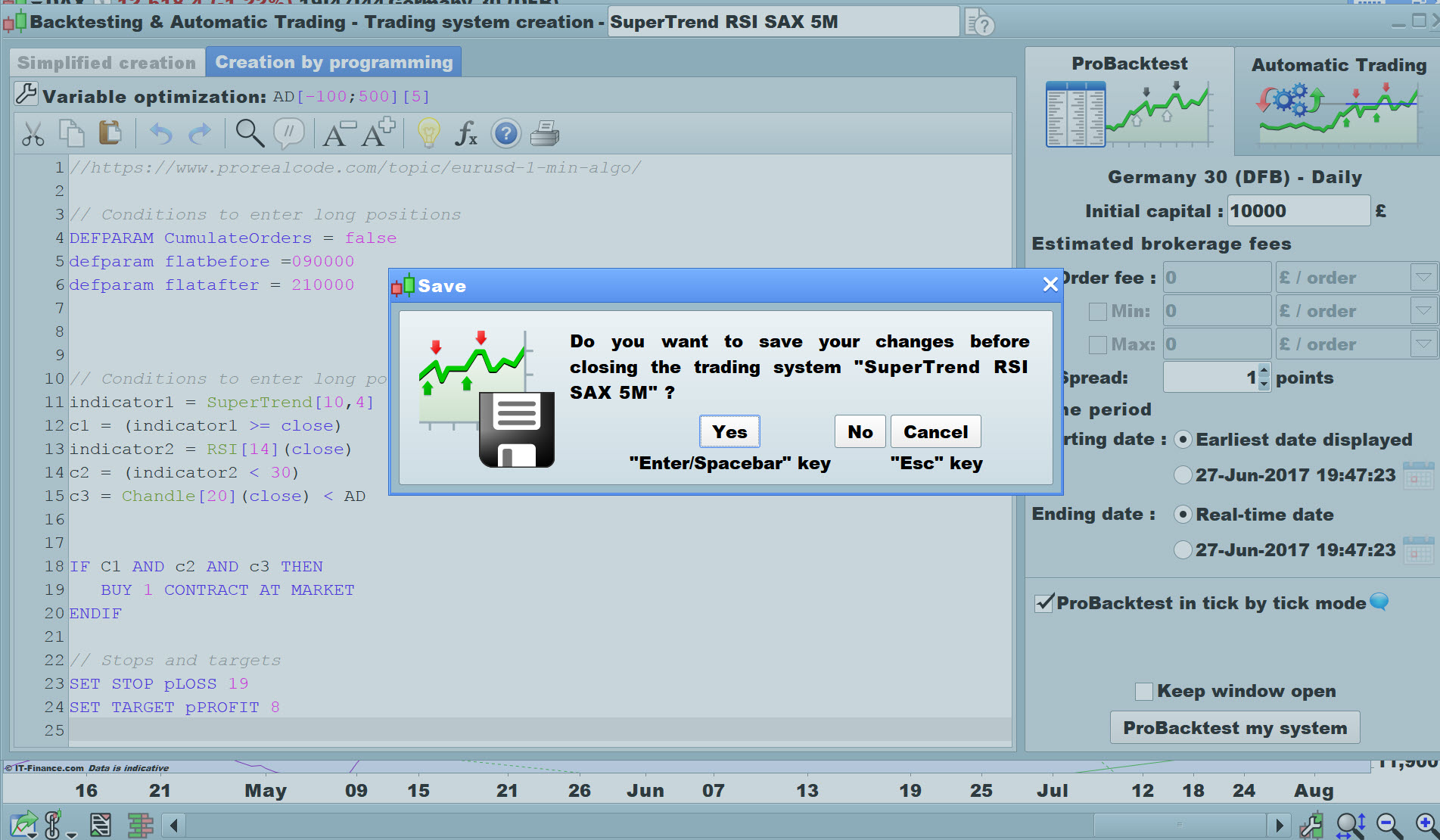
Task: Decrease the editor font size
Action: 338,134
